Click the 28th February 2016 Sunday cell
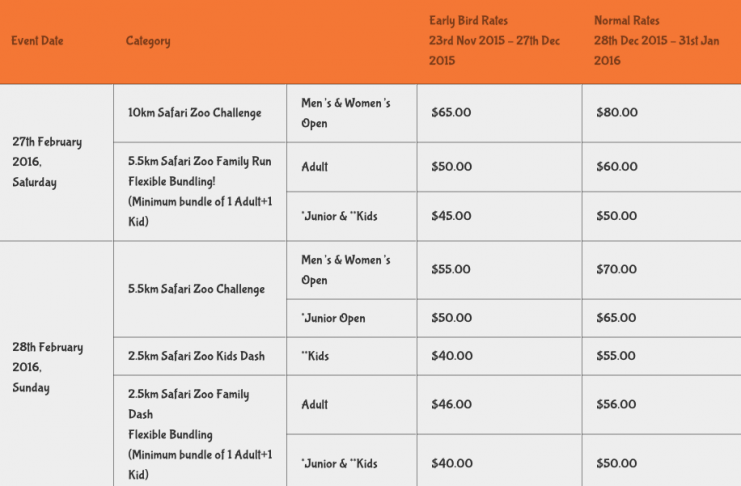The width and height of the screenshot is (741, 486). point(47,367)
